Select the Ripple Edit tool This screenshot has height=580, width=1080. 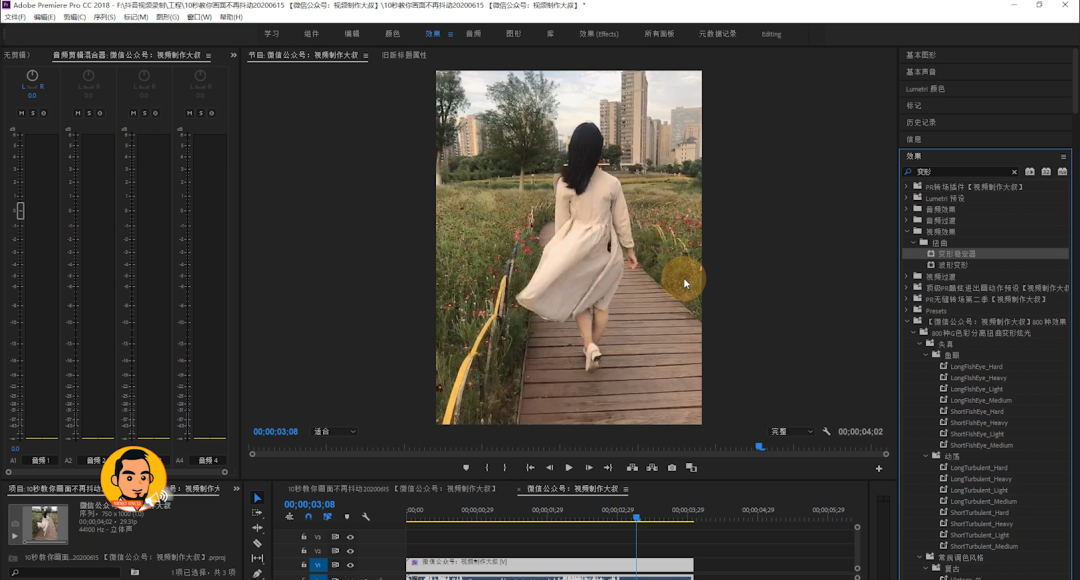pos(258,528)
